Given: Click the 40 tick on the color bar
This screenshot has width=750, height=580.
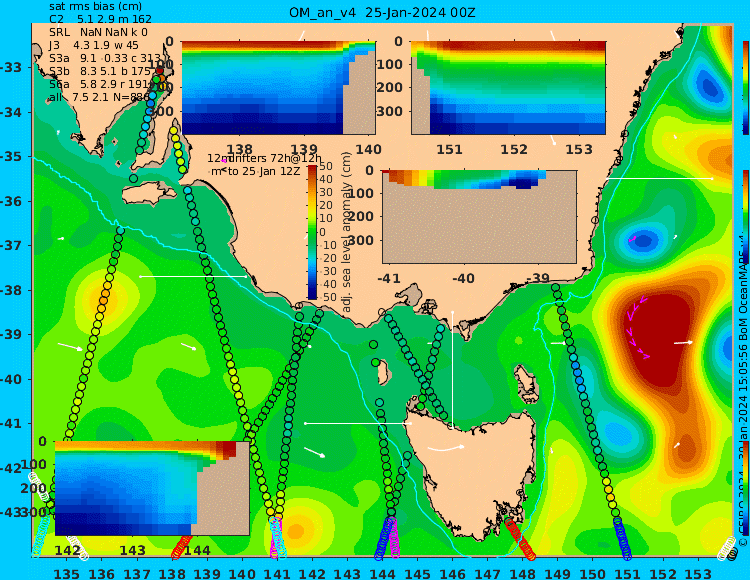Looking at the screenshot, I should click(326, 179).
